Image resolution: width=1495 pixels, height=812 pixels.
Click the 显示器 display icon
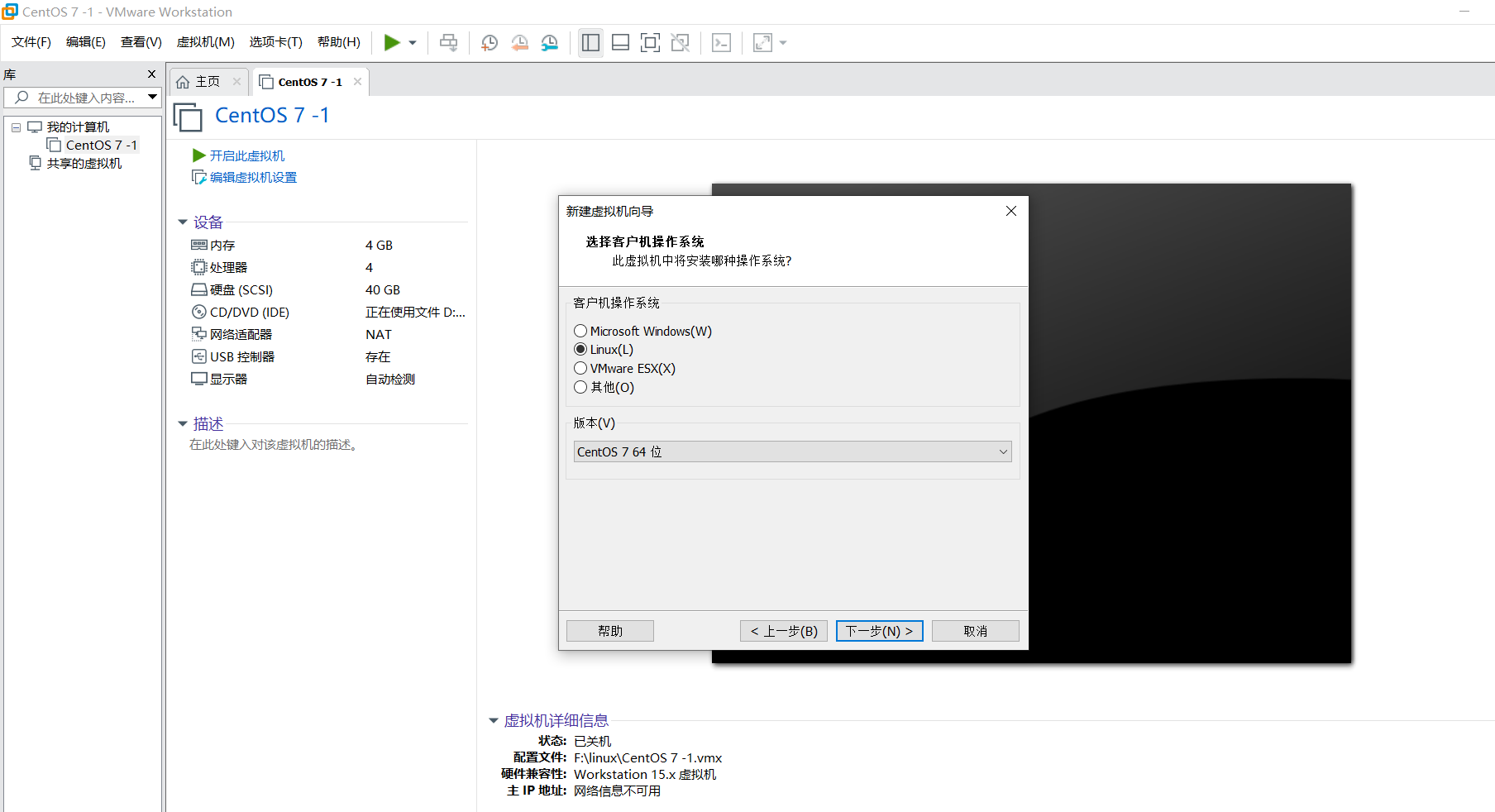coord(198,379)
